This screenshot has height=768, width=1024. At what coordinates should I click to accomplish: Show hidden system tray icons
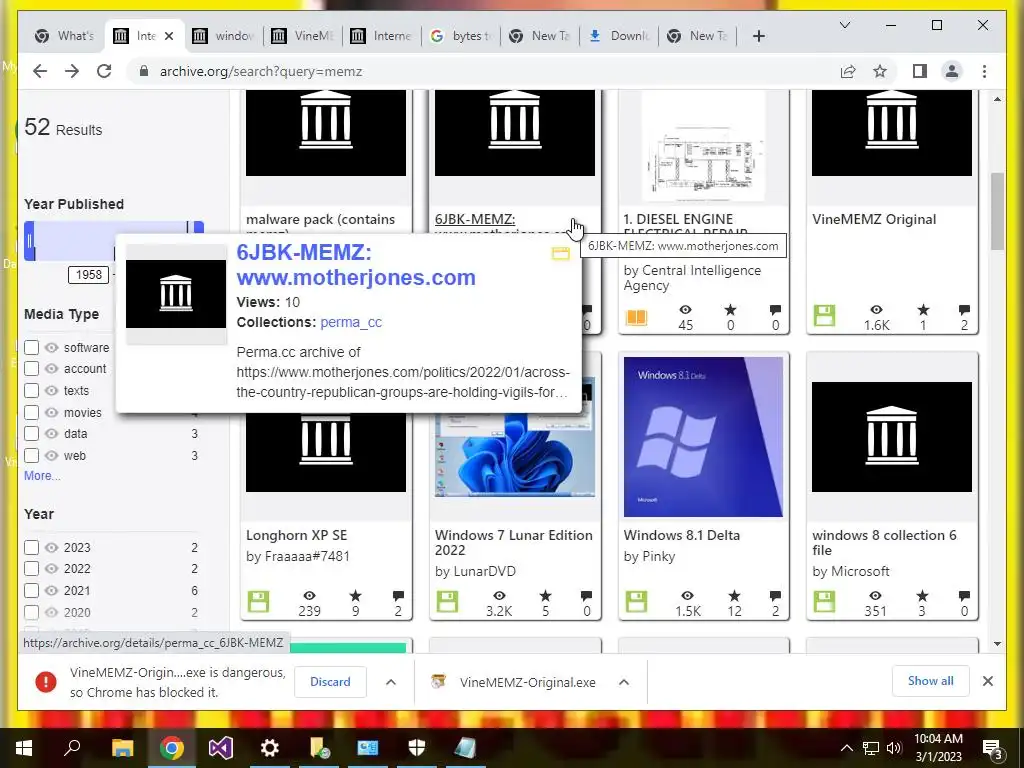click(x=846, y=748)
